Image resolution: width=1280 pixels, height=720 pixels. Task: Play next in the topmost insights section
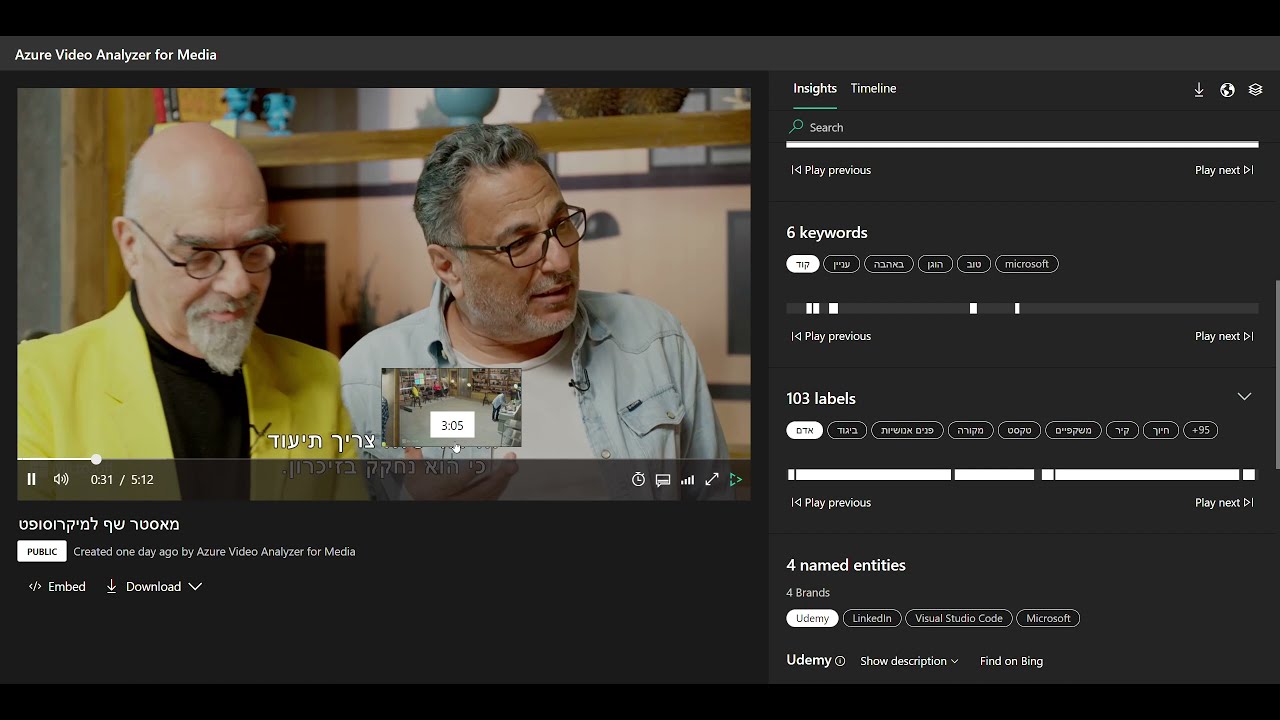click(x=1224, y=170)
